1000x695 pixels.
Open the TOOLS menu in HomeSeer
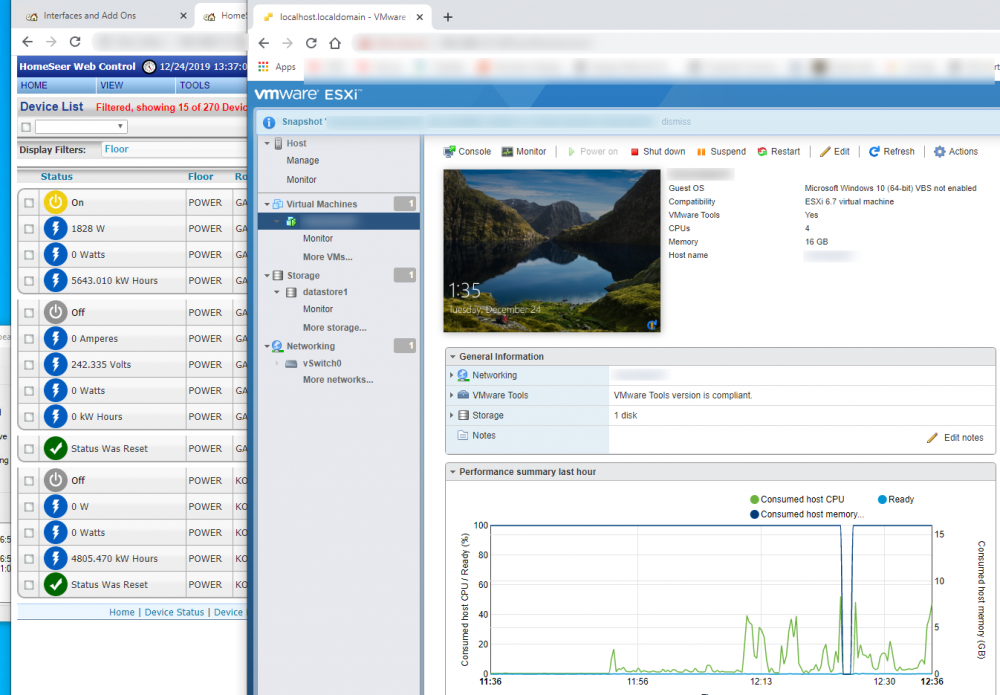click(194, 86)
